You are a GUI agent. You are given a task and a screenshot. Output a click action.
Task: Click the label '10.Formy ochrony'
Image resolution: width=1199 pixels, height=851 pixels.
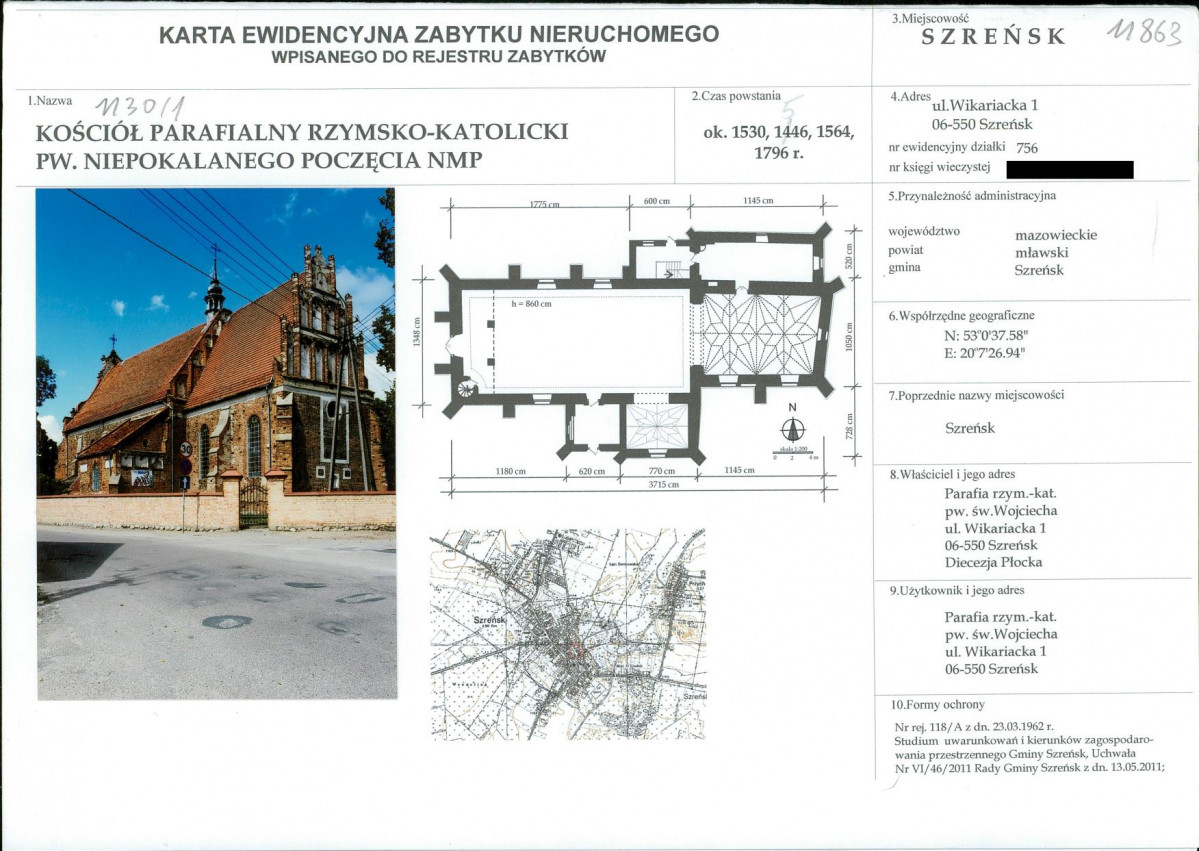[937, 705]
